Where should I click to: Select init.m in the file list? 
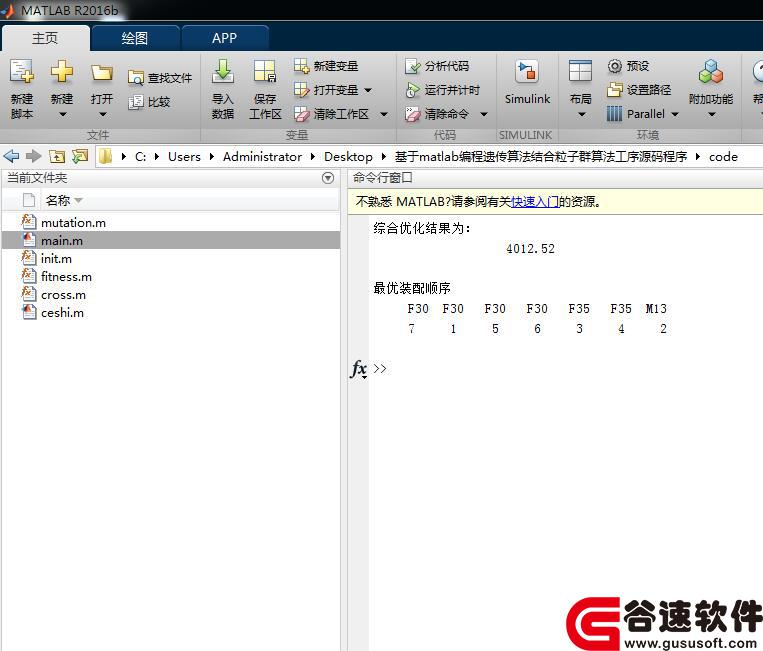pos(171,258)
